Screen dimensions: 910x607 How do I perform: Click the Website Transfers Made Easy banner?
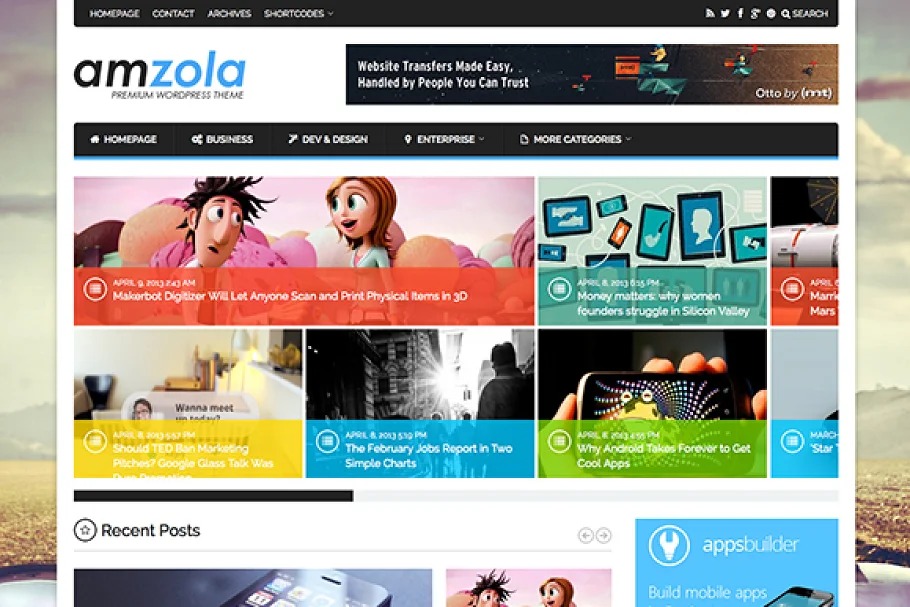point(592,74)
